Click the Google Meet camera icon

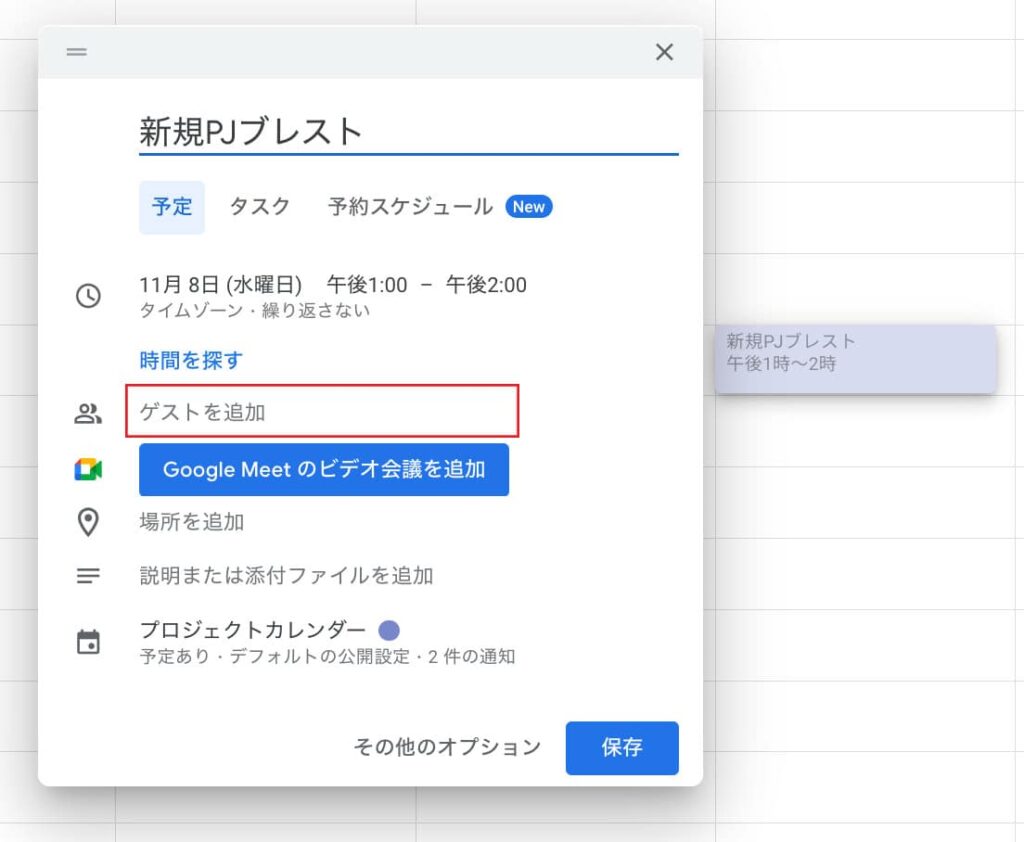pyautogui.click(x=89, y=470)
